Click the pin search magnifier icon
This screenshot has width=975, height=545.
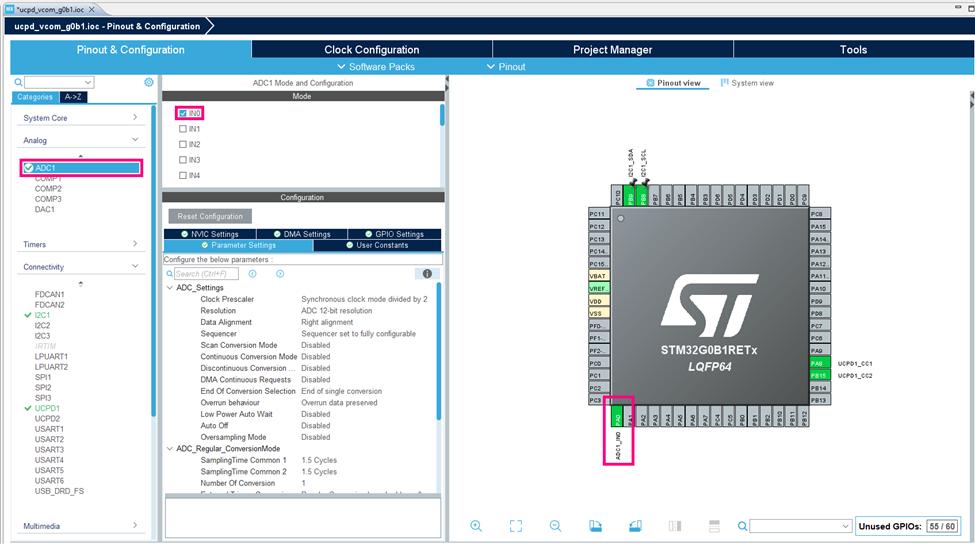(742, 526)
